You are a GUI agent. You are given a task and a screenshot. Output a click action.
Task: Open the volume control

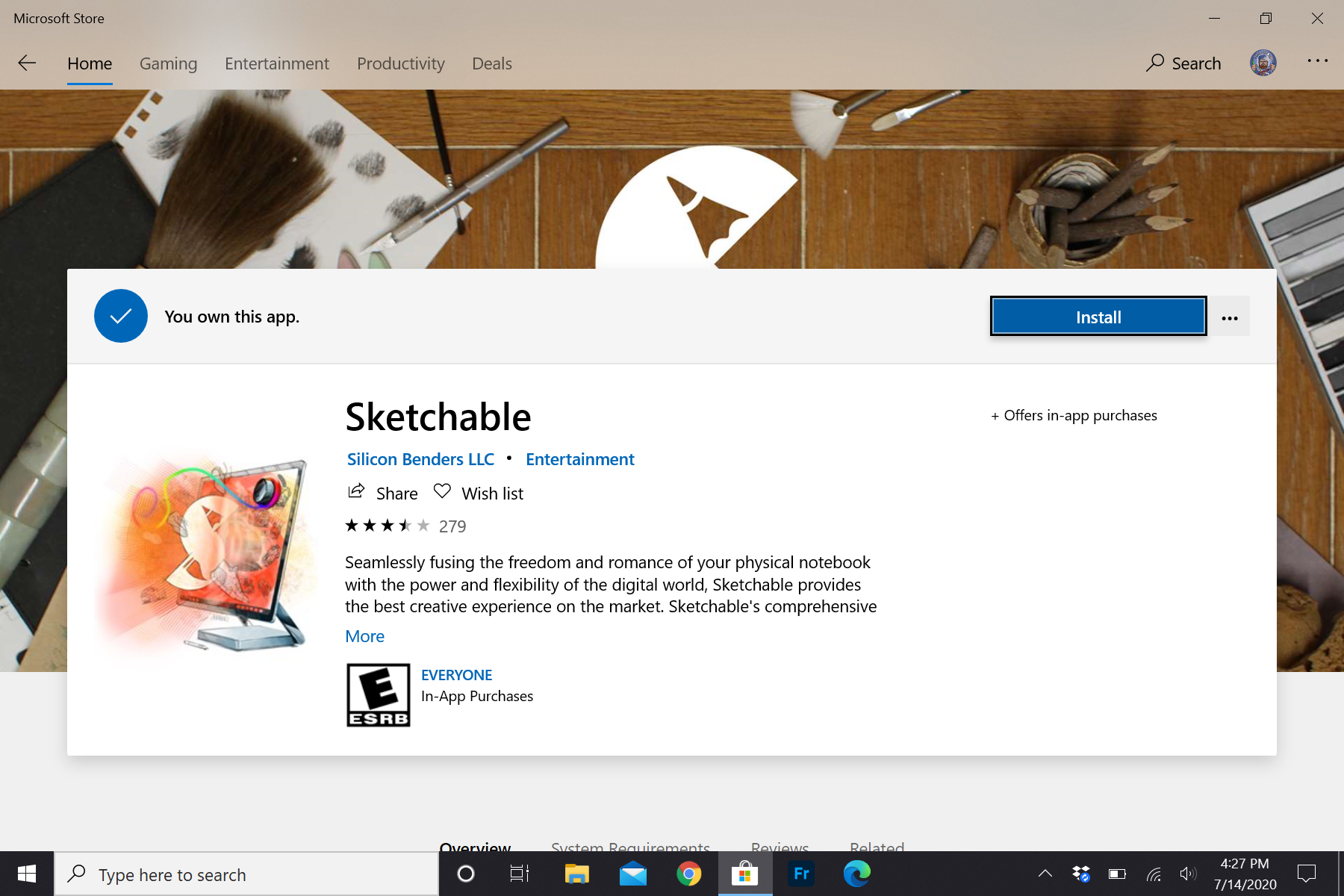[x=1188, y=874]
